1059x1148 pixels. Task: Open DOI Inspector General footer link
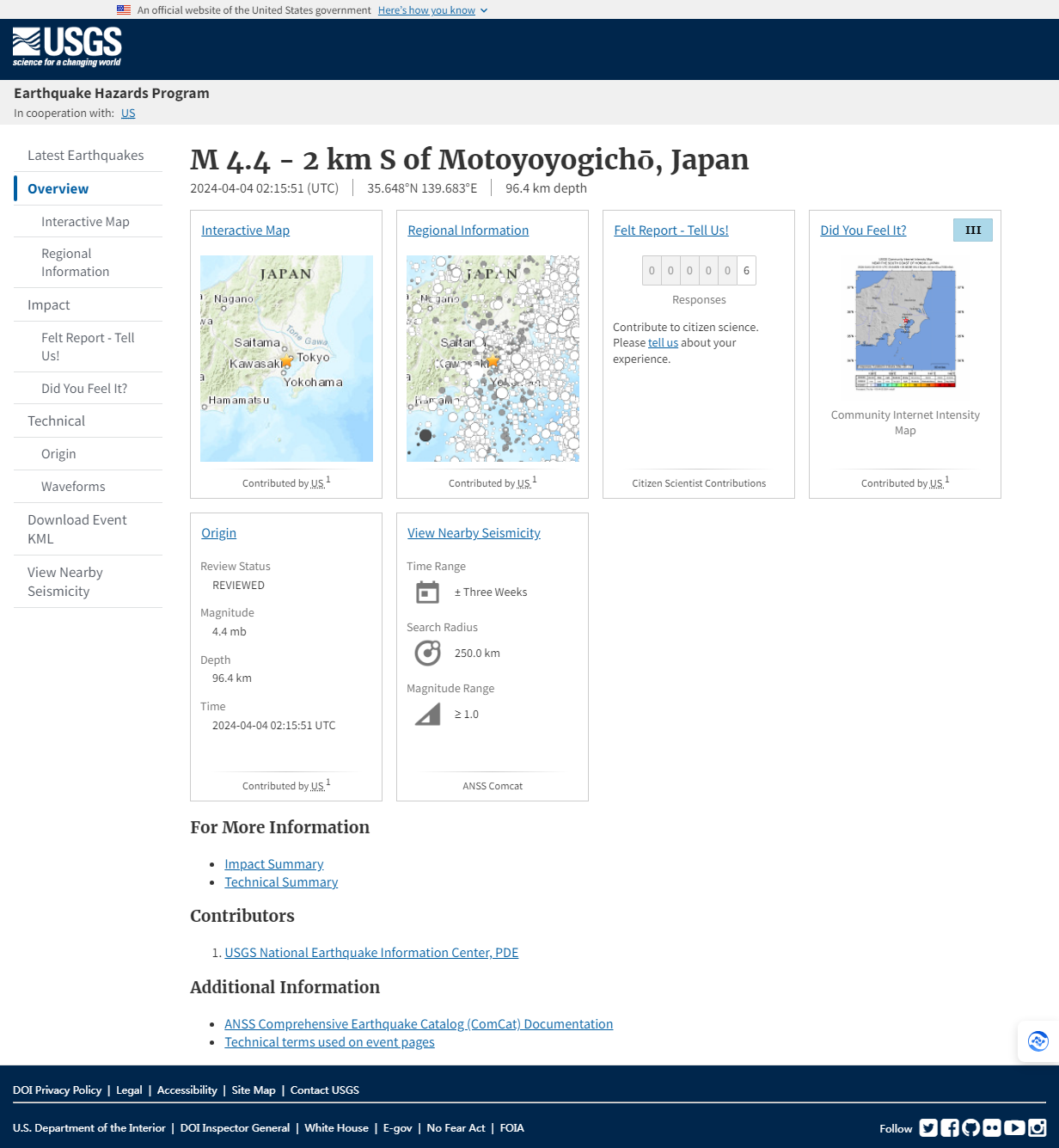235,1128
